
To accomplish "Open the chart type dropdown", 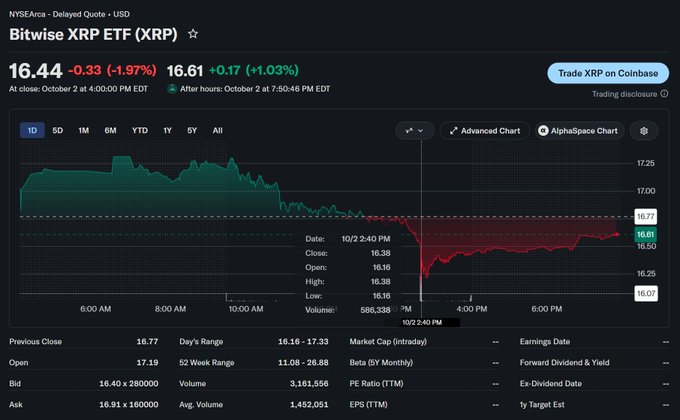I will (415, 131).
